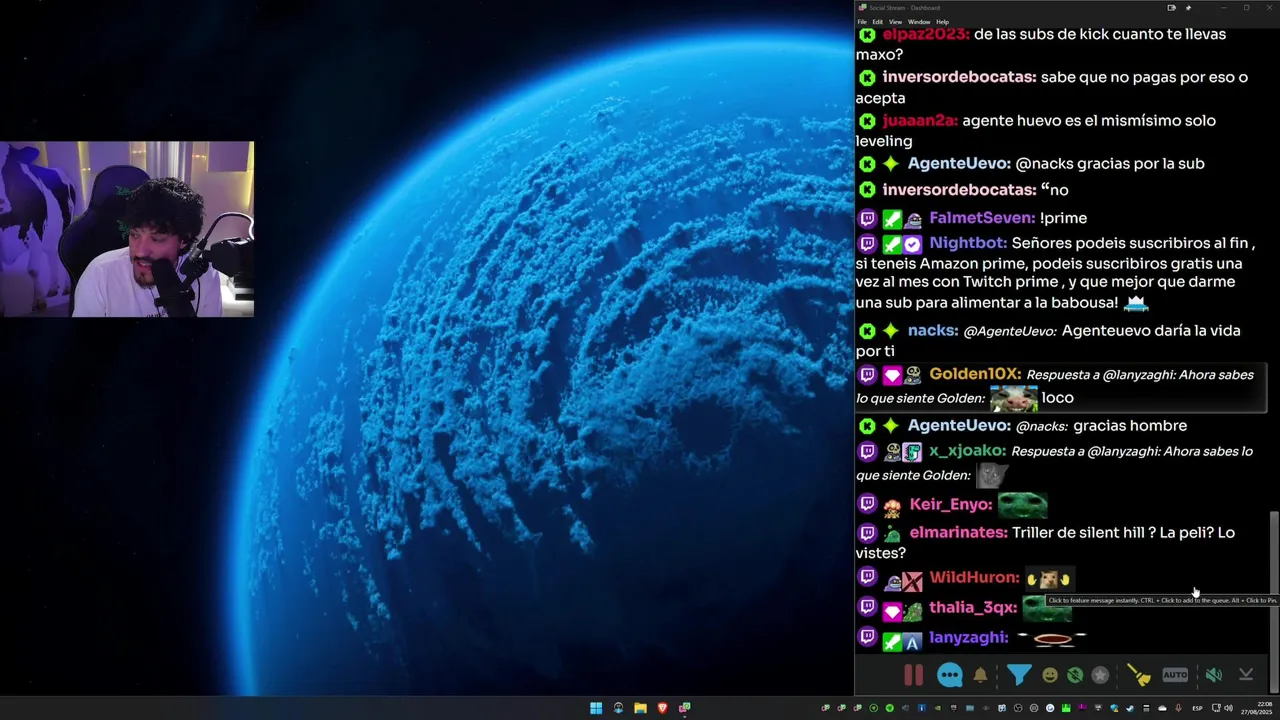Click the lanyzaghi username
This screenshot has height=720, width=1280.
coord(968,637)
